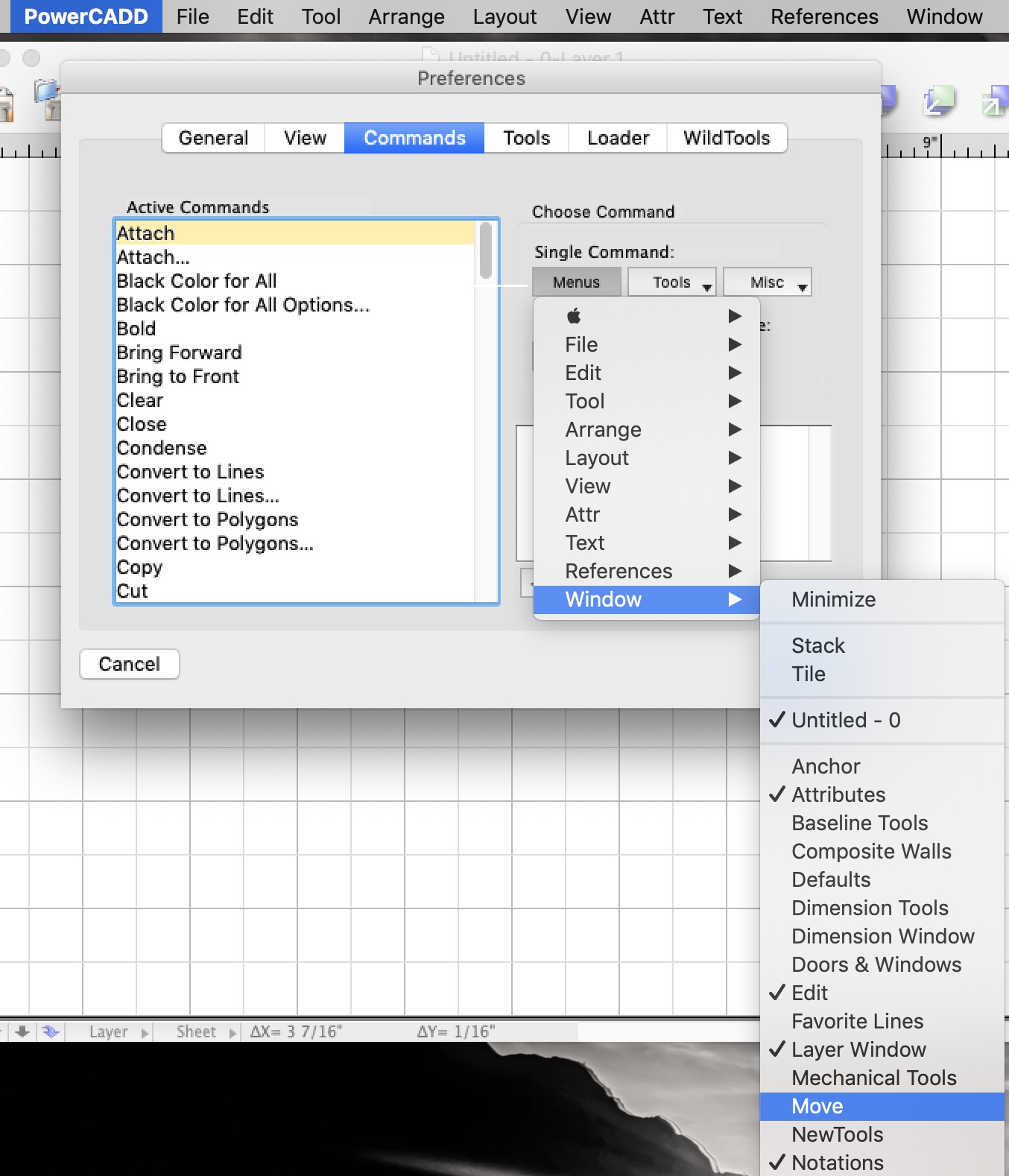Image resolution: width=1009 pixels, height=1176 pixels.
Task: Choose Doors & Windows from the Window submenu
Action: (x=882, y=964)
